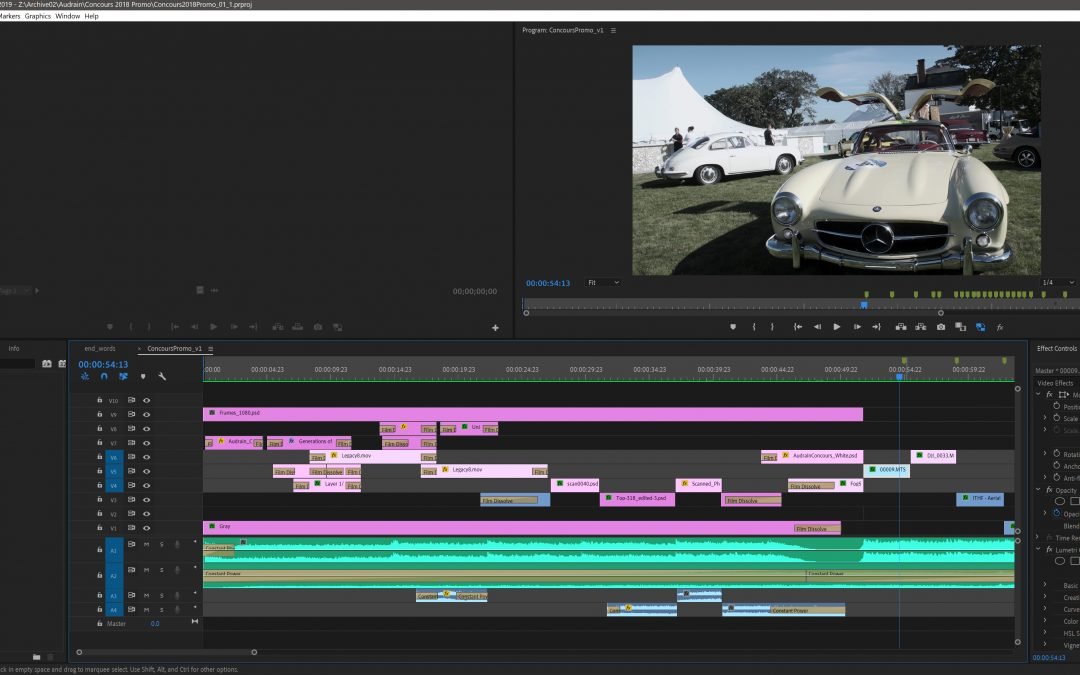This screenshot has width=1080, height=675.
Task: Open the Source monitor button editor plus
Action: point(495,328)
